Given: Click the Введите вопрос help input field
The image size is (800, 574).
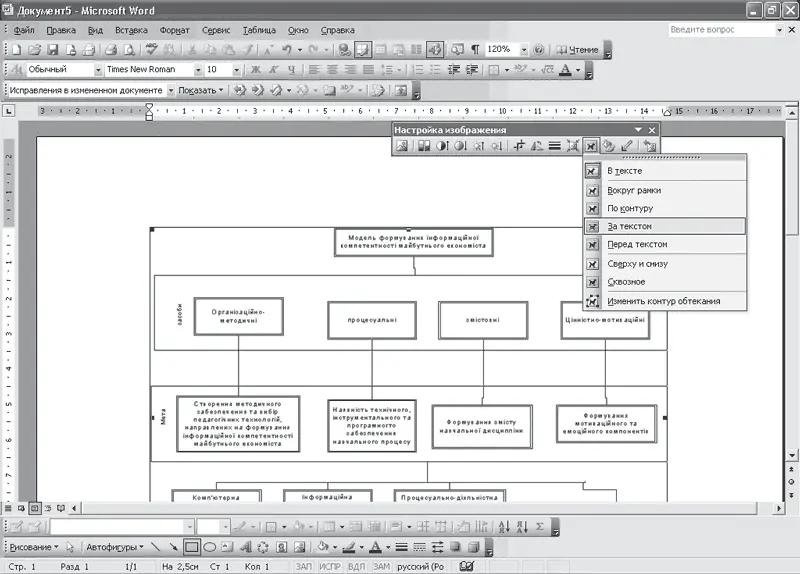Looking at the screenshot, I should tap(721, 30).
